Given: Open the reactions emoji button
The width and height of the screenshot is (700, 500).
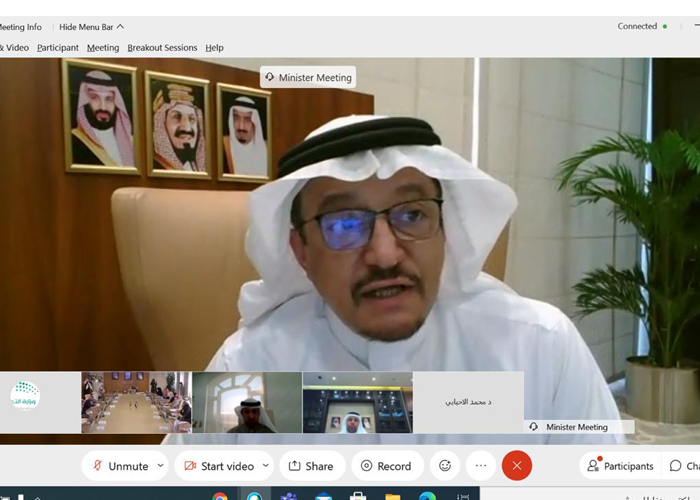Looking at the screenshot, I should pos(445,466).
